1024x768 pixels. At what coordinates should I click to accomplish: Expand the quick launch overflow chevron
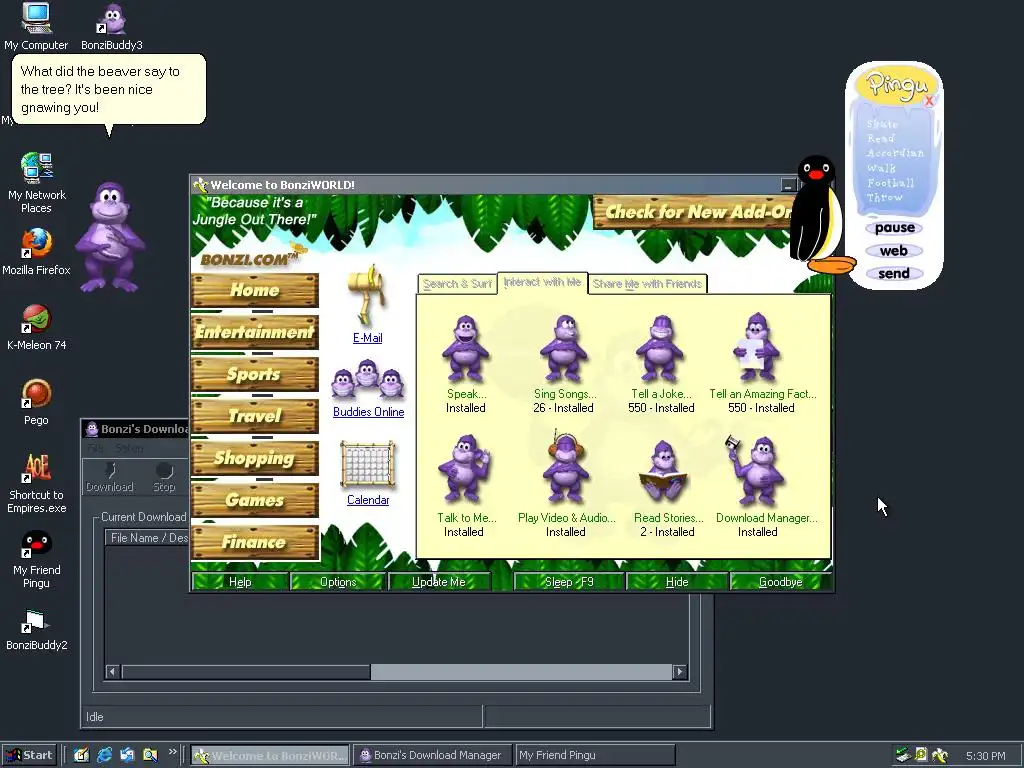point(172,752)
